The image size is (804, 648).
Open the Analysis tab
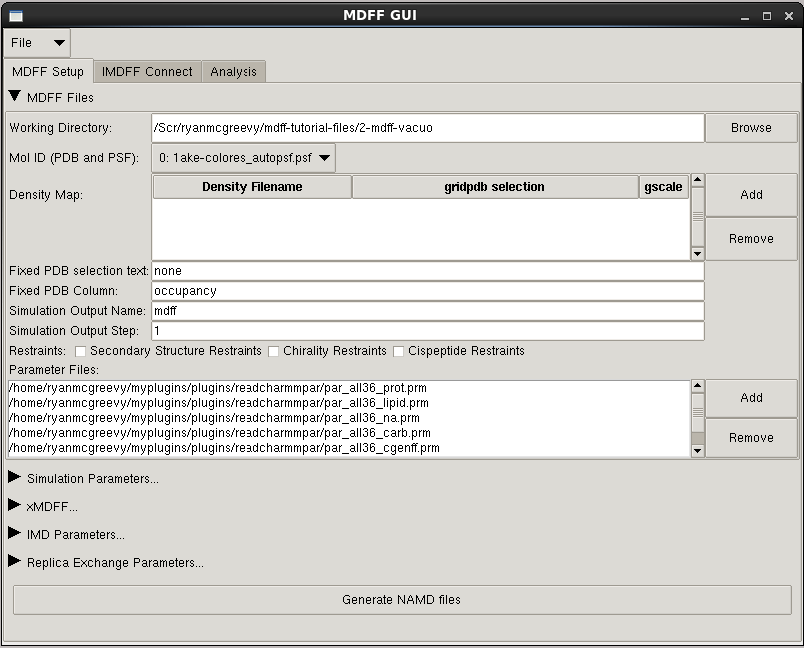(x=233, y=72)
